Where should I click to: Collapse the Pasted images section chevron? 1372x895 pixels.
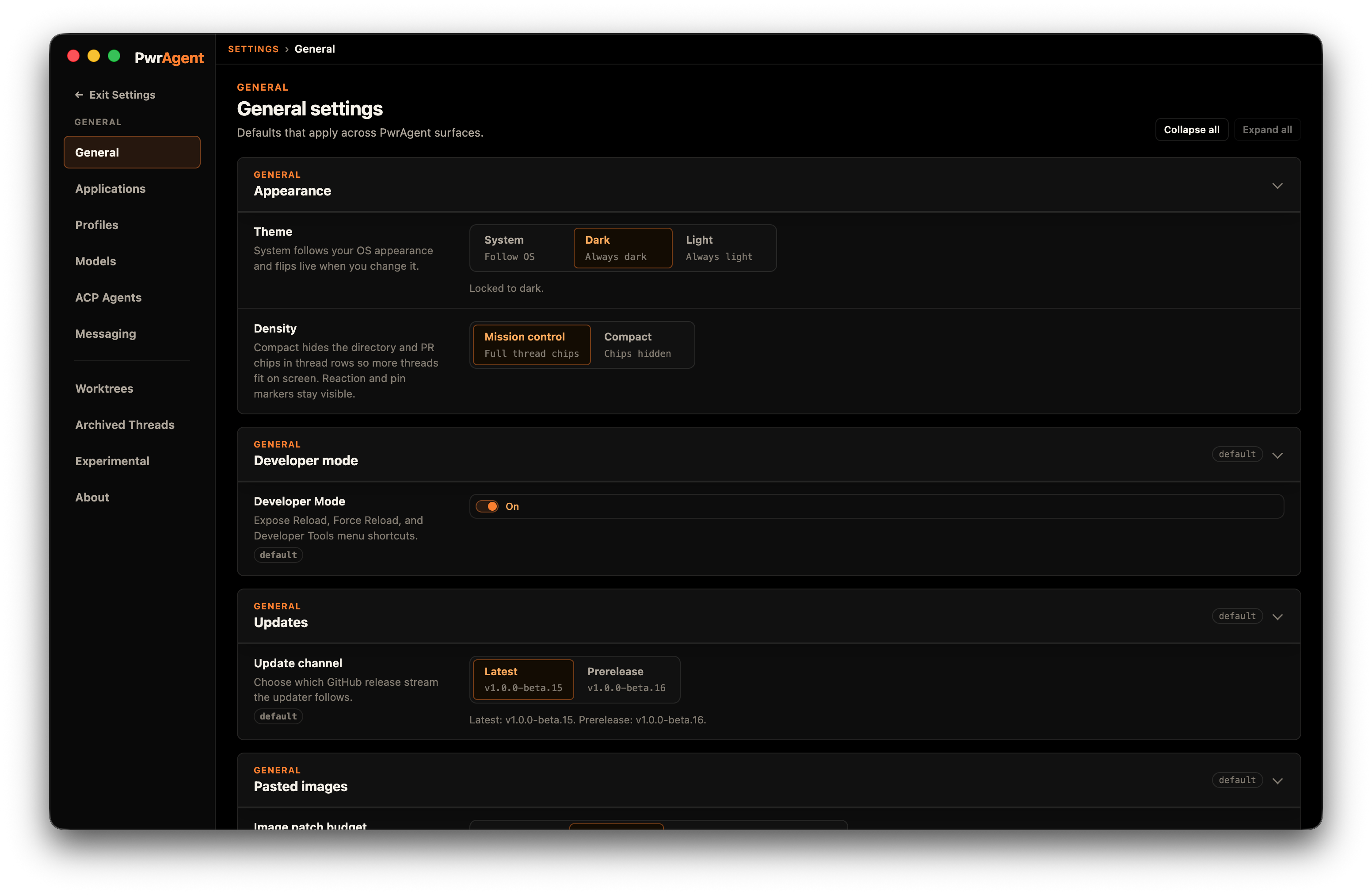click(1277, 781)
